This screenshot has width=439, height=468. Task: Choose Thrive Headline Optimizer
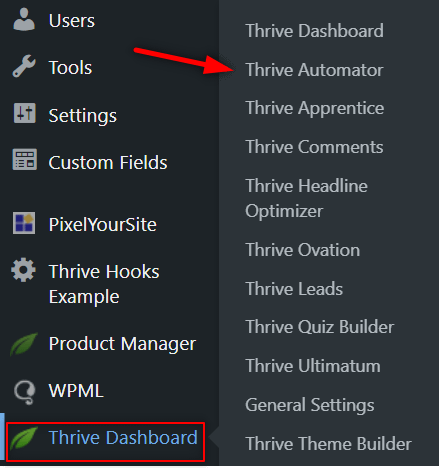(306, 198)
